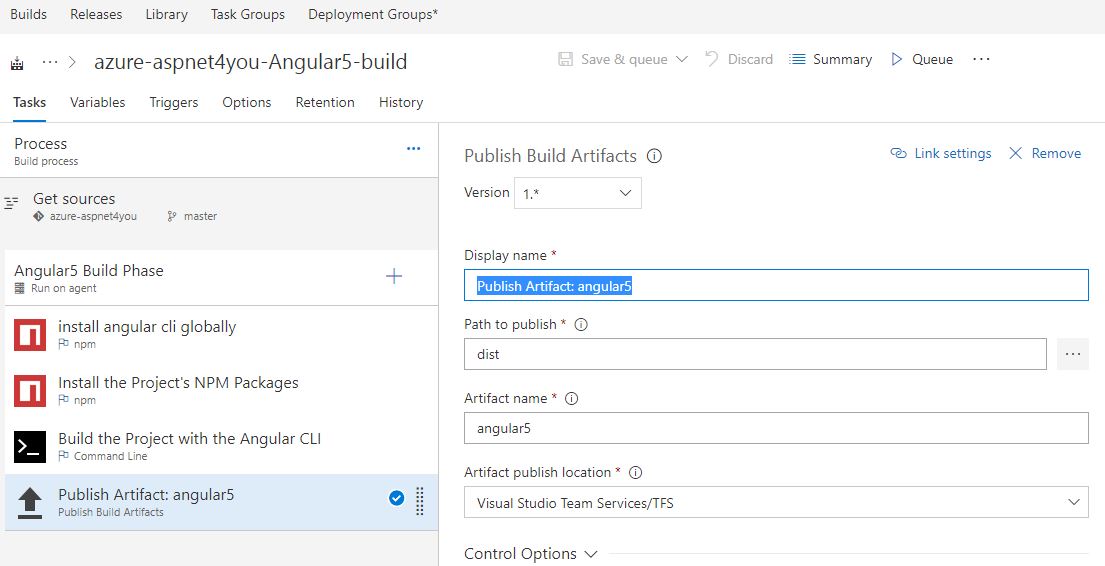Switch to the Retention tab
Screen dimensions: 1105x566
325,102
